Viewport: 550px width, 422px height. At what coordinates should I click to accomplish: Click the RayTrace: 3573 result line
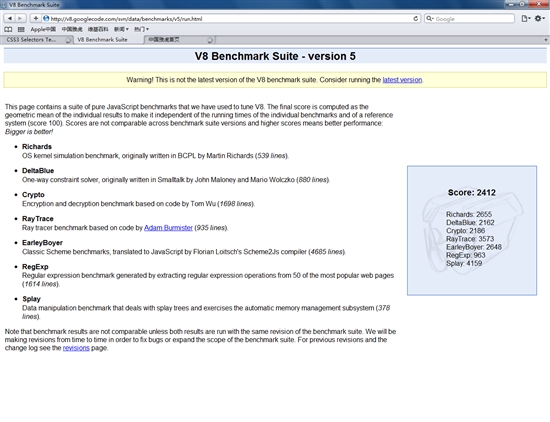pos(470,239)
